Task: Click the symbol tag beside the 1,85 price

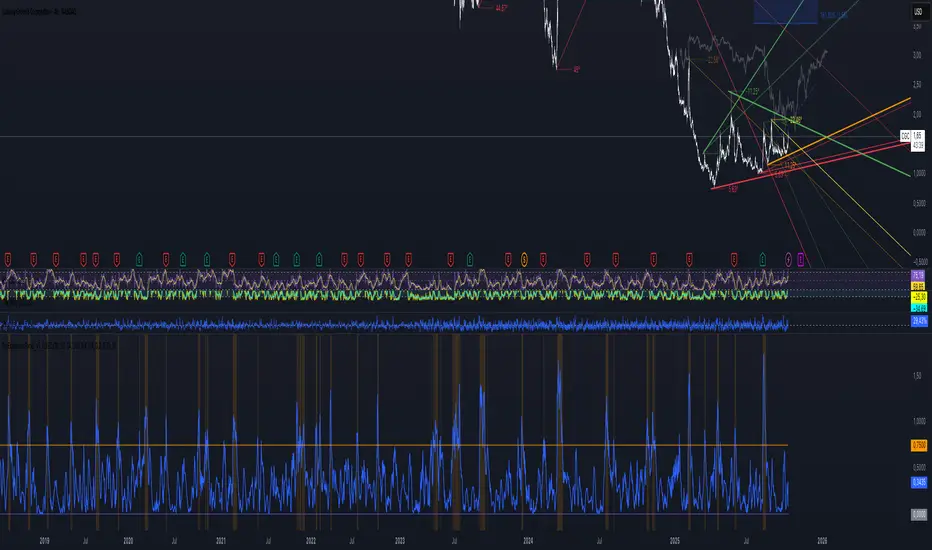Action: pyautogui.click(x=905, y=136)
